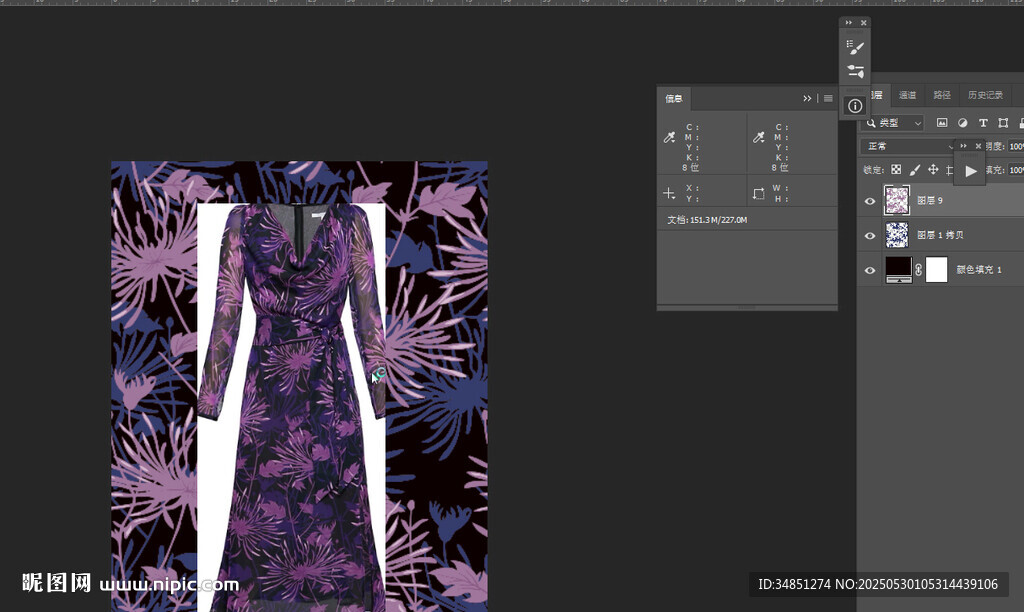Image resolution: width=1024 pixels, height=612 pixels.
Task: Switch to the 通道 tab
Action: (x=907, y=95)
